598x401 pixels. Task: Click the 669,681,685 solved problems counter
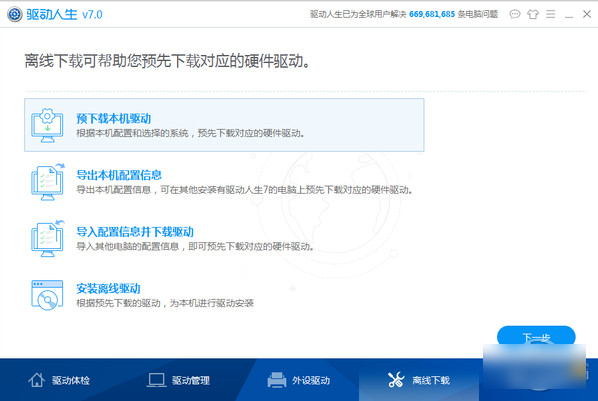[x=432, y=14]
